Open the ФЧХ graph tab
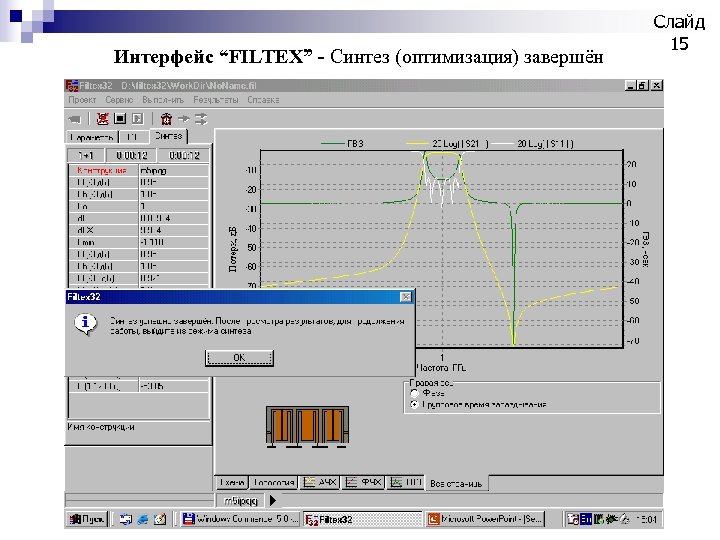 pyautogui.click(x=363, y=483)
